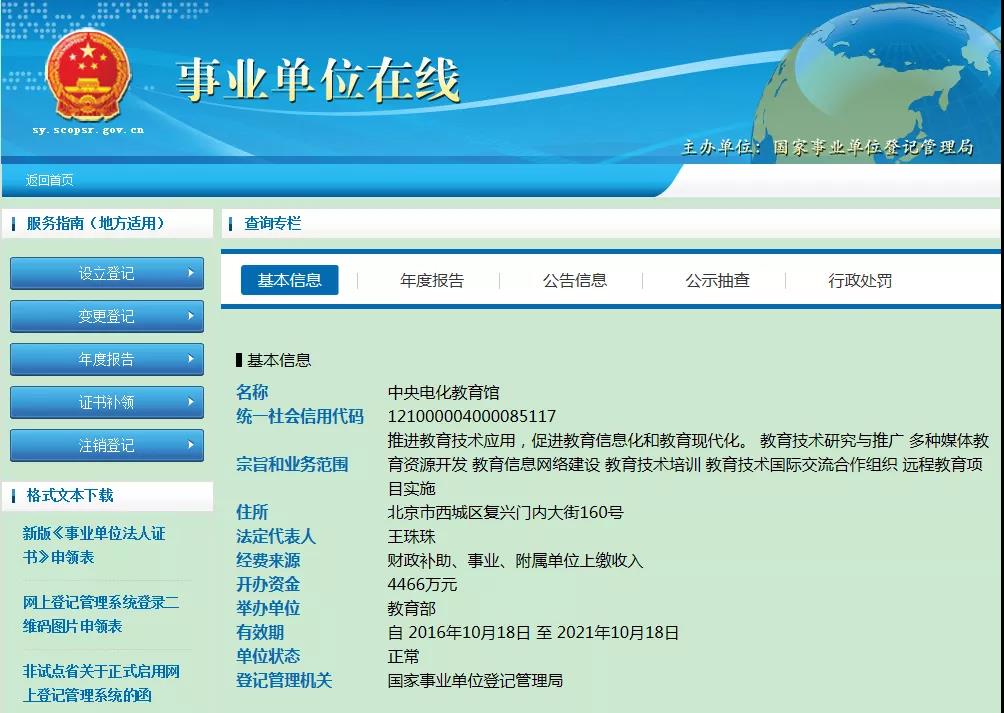This screenshot has height=713, width=1004.
Task: Click the 举办单位 field label
Action: 268,609
